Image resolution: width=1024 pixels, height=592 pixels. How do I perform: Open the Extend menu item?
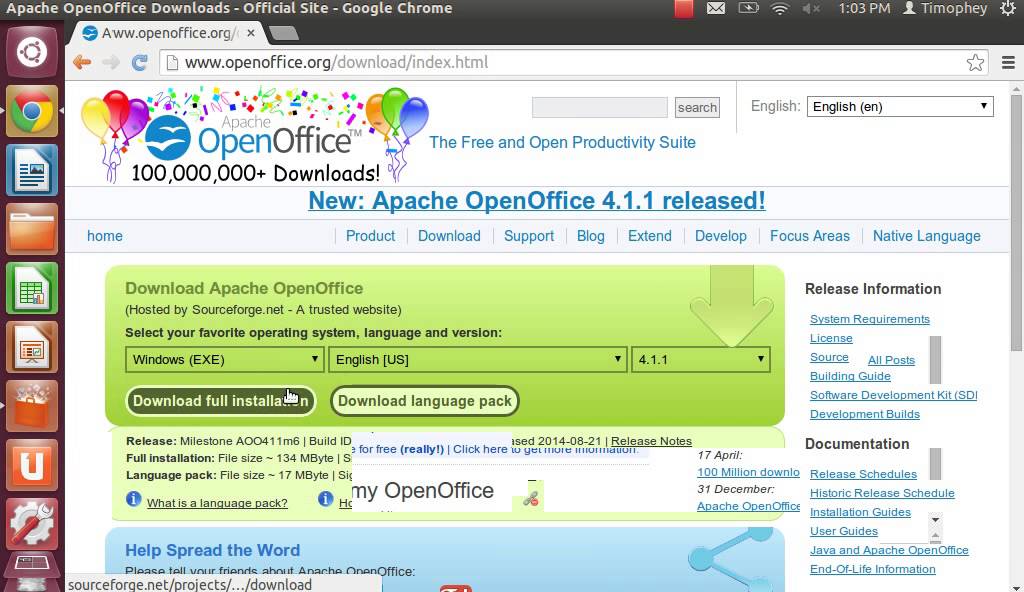[x=650, y=236]
